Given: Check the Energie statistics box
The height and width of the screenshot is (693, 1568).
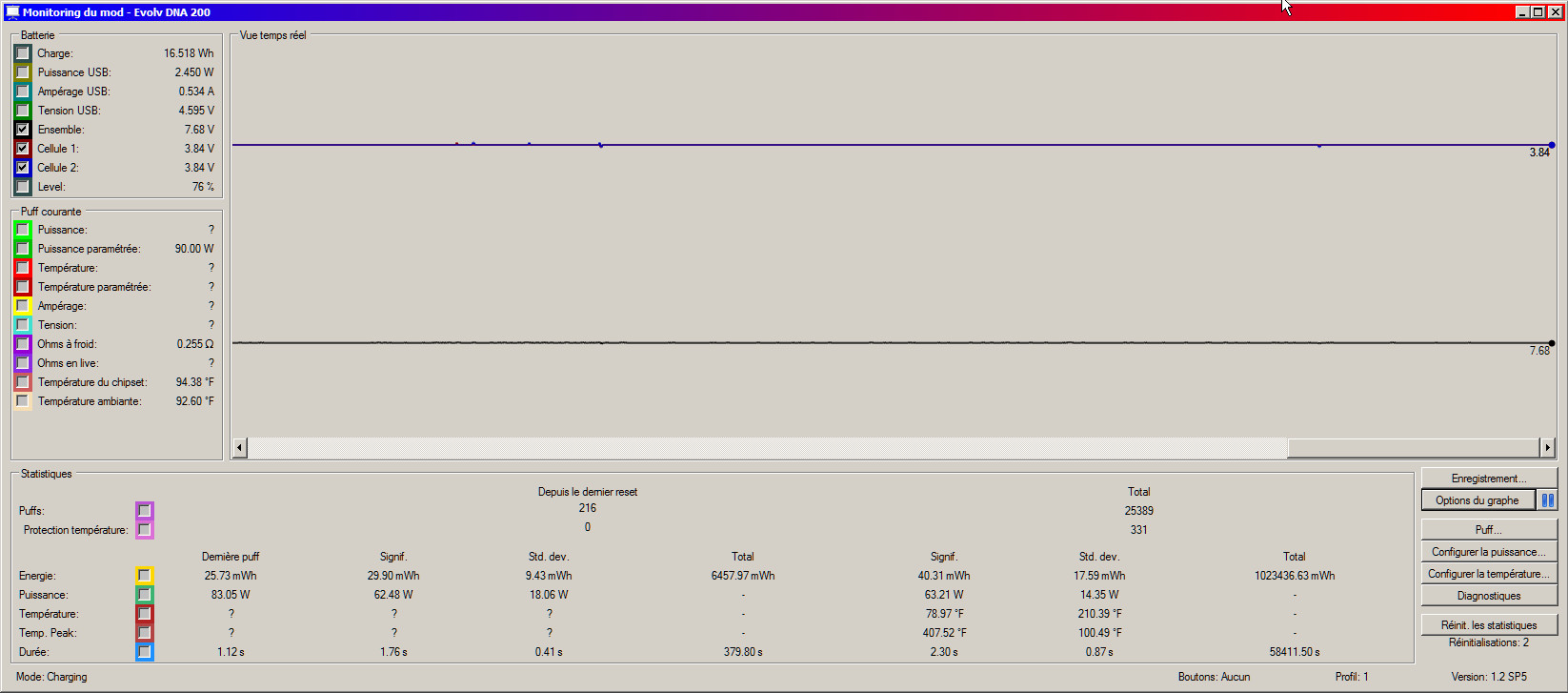Looking at the screenshot, I should click(x=144, y=576).
